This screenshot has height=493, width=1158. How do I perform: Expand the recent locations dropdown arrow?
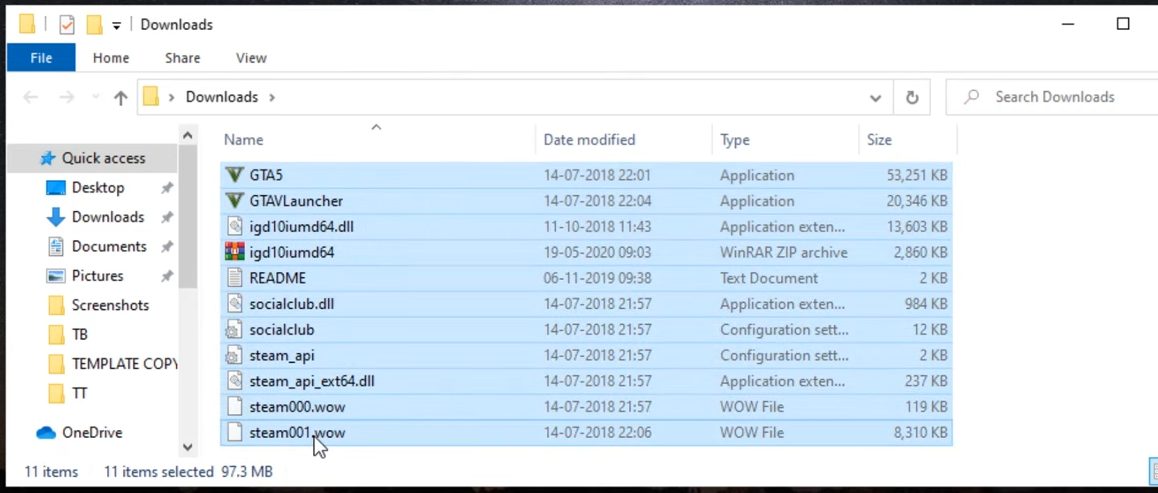point(95,97)
